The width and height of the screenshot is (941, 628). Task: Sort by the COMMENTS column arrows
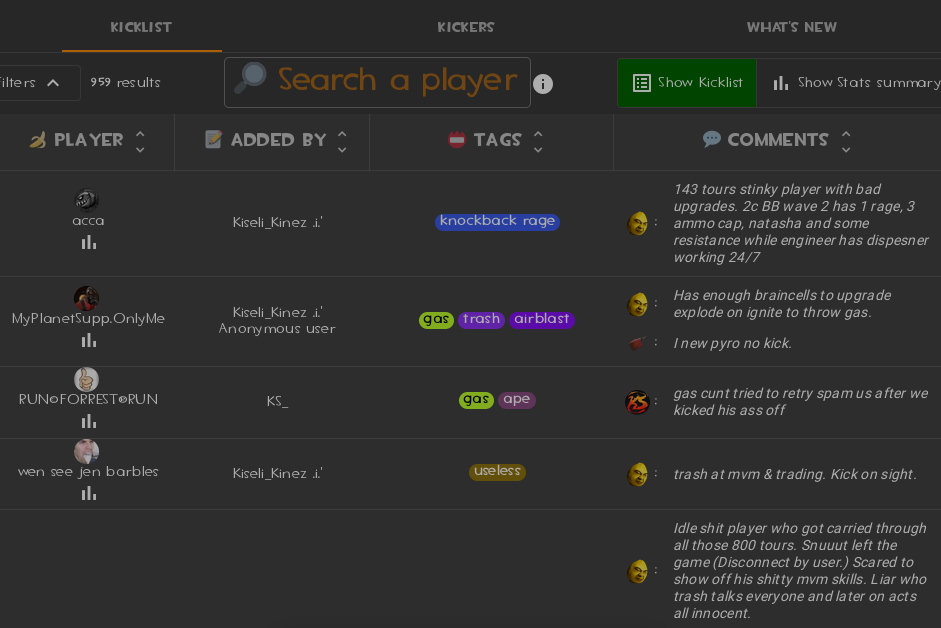coord(846,142)
